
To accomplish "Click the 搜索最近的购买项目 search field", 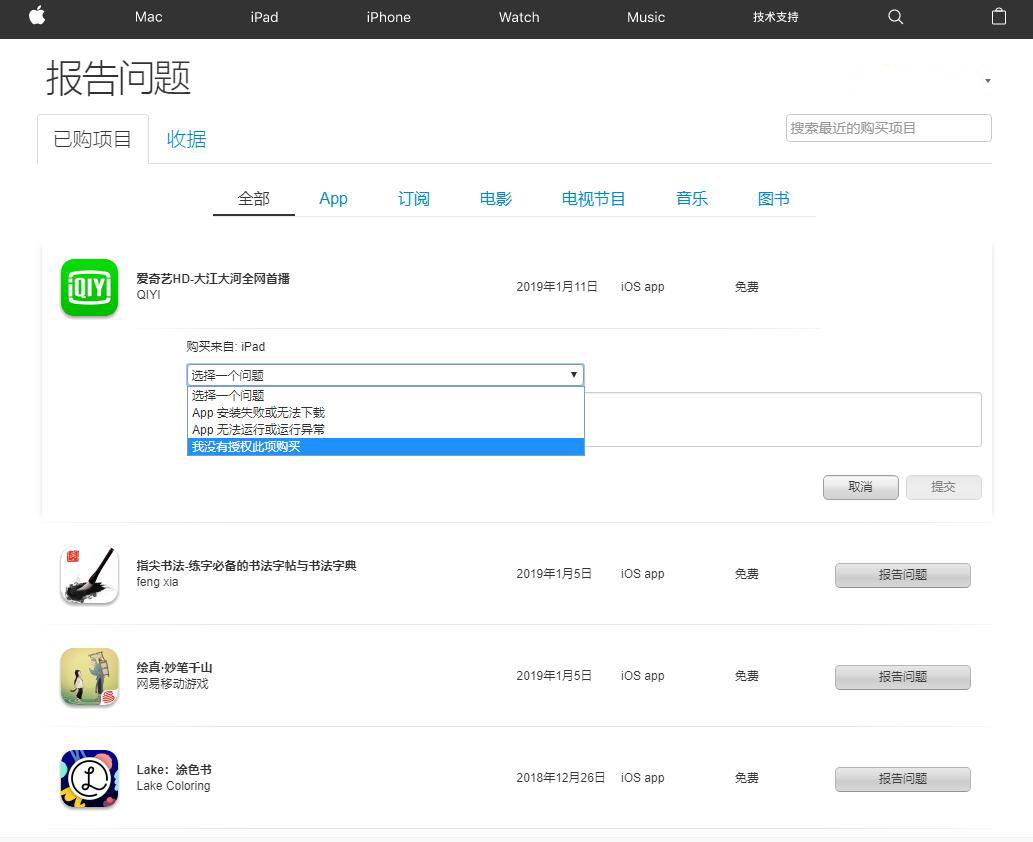I will click(888, 128).
